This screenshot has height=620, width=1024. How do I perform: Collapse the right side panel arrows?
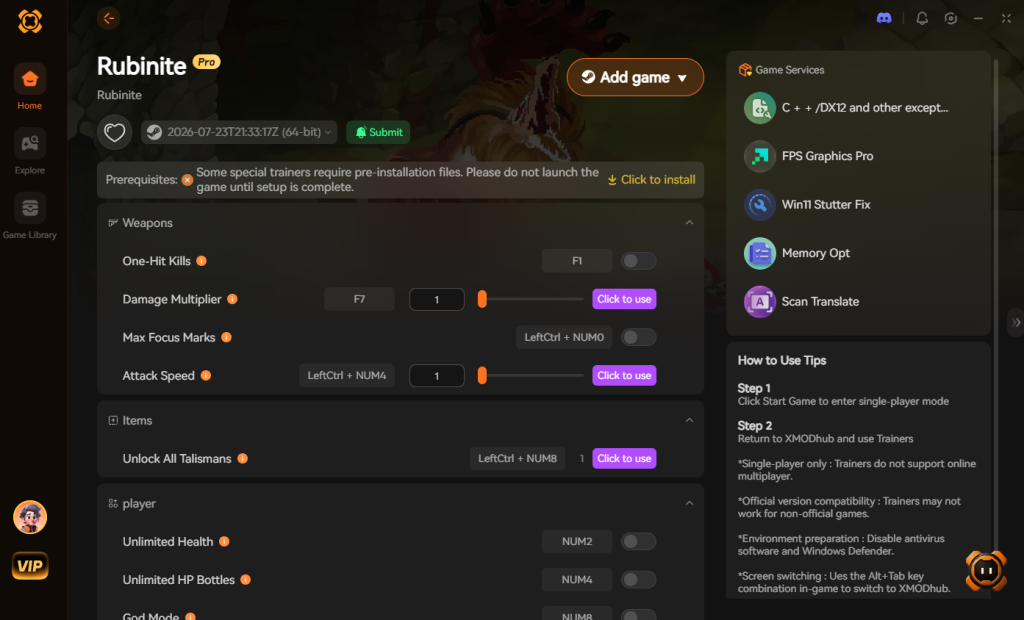click(x=1016, y=322)
